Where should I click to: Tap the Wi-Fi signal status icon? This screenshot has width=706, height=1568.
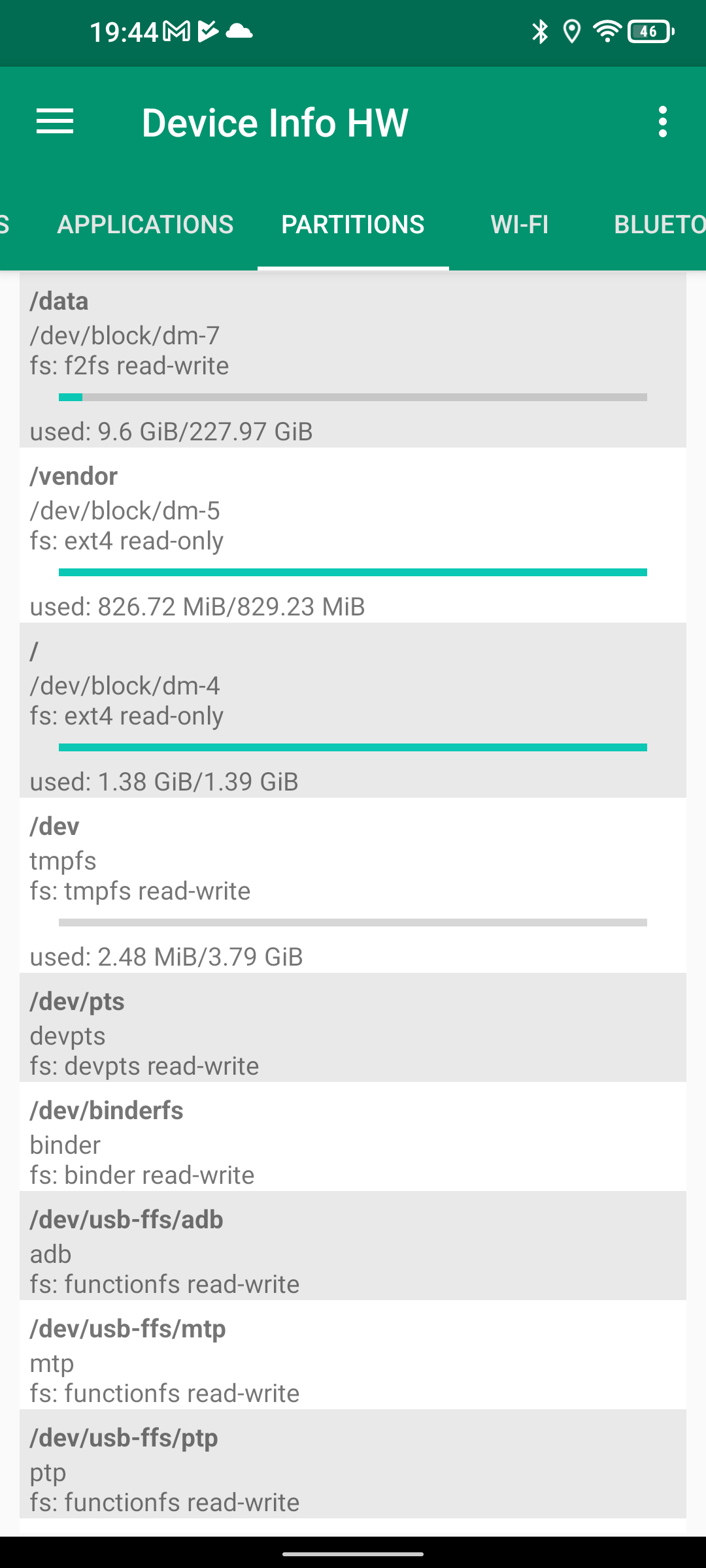[x=607, y=31]
